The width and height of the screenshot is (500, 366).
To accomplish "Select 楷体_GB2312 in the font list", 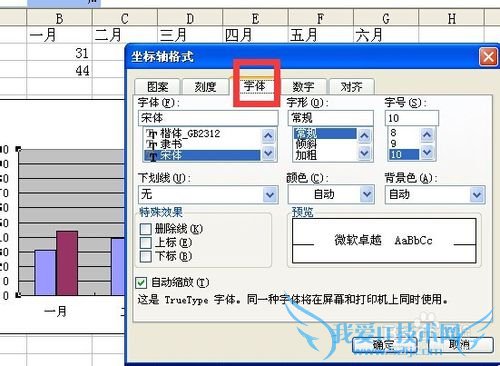I will pyautogui.click(x=202, y=134).
